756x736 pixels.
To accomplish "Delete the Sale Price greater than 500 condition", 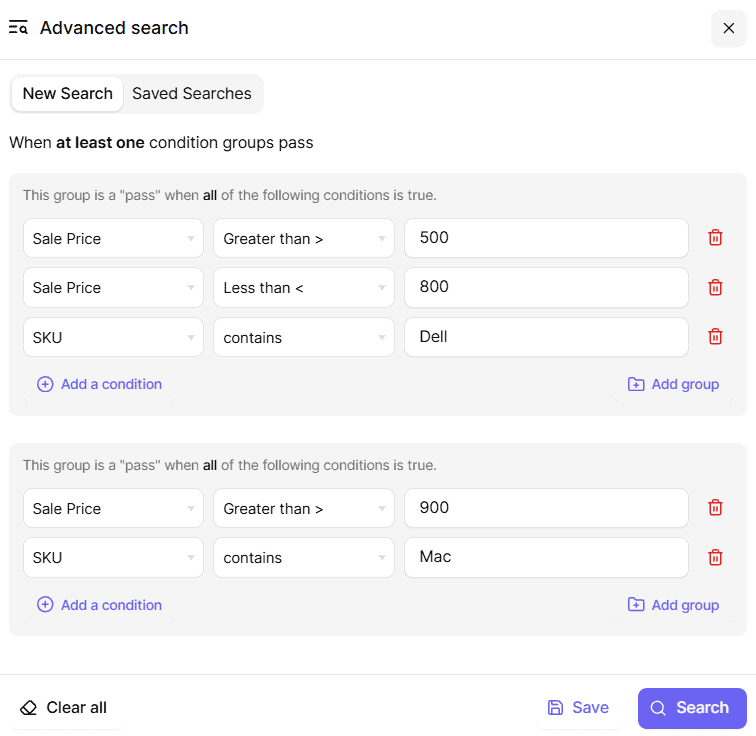I will [x=715, y=238].
